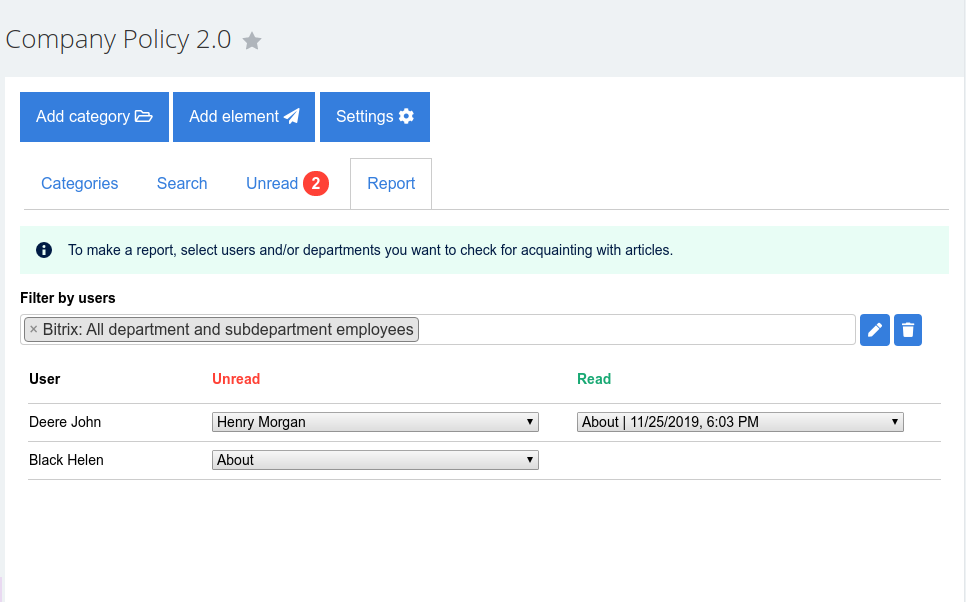Image resolution: width=966 pixels, height=602 pixels.
Task: Click the Bitrix all department tag label
Action: (228, 329)
